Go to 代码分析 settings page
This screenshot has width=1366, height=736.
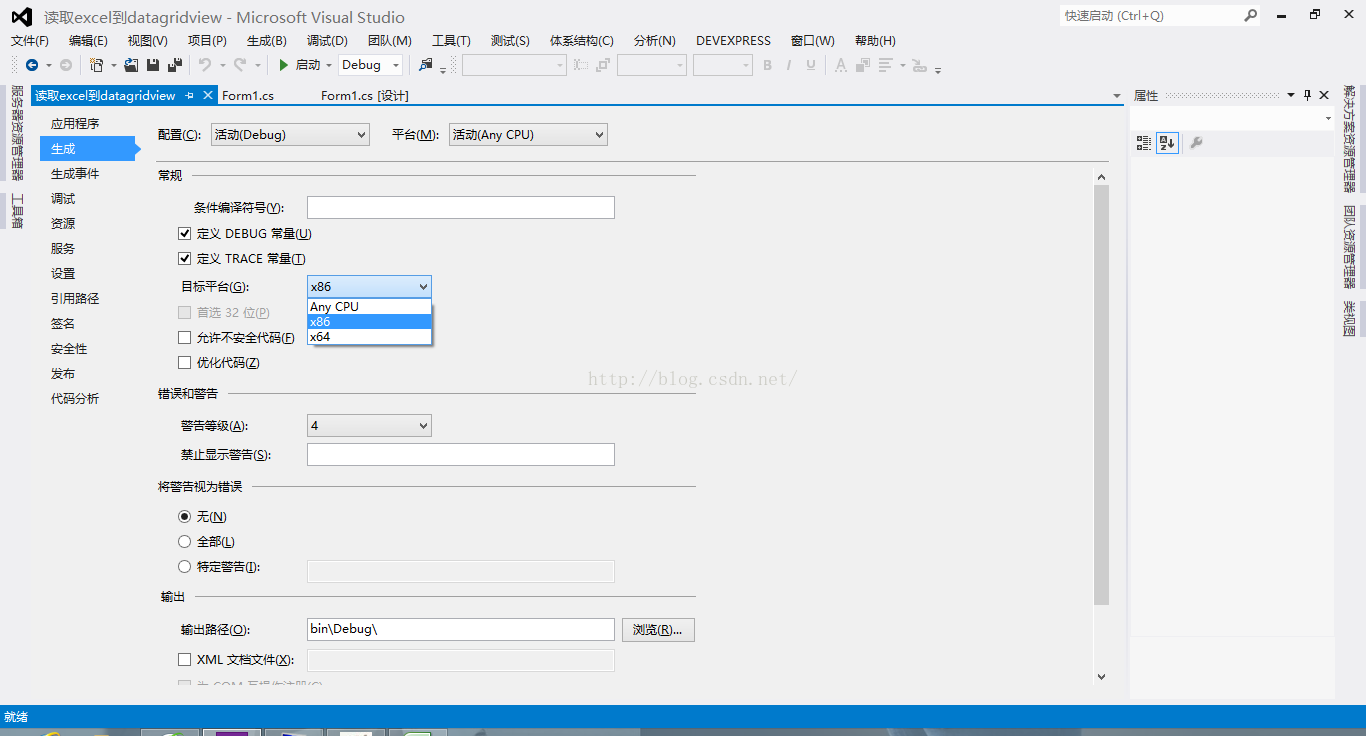pyautogui.click(x=75, y=398)
